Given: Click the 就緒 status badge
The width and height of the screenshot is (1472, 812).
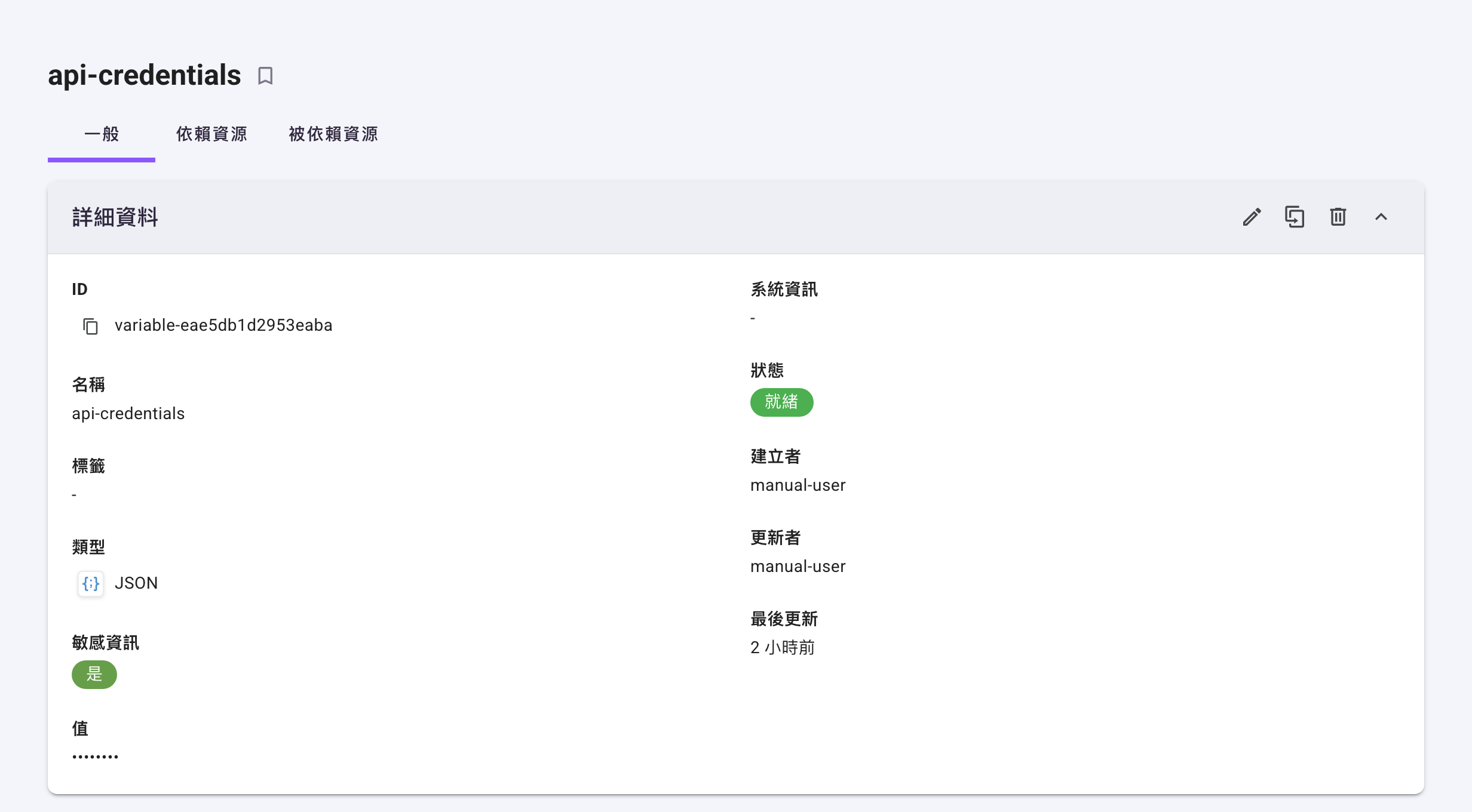Looking at the screenshot, I should (781, 402).
